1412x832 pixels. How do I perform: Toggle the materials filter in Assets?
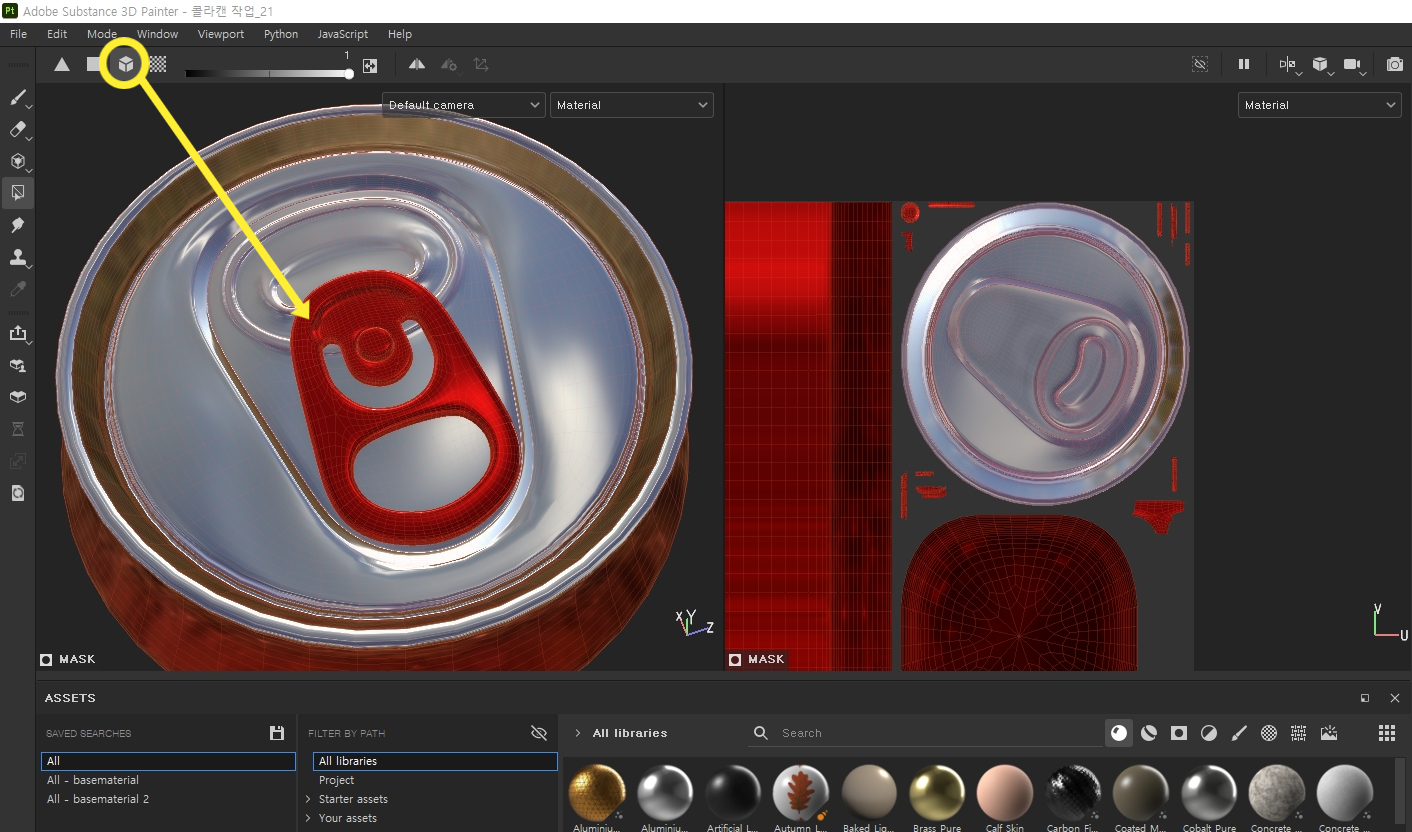(x=1119, y=733)
